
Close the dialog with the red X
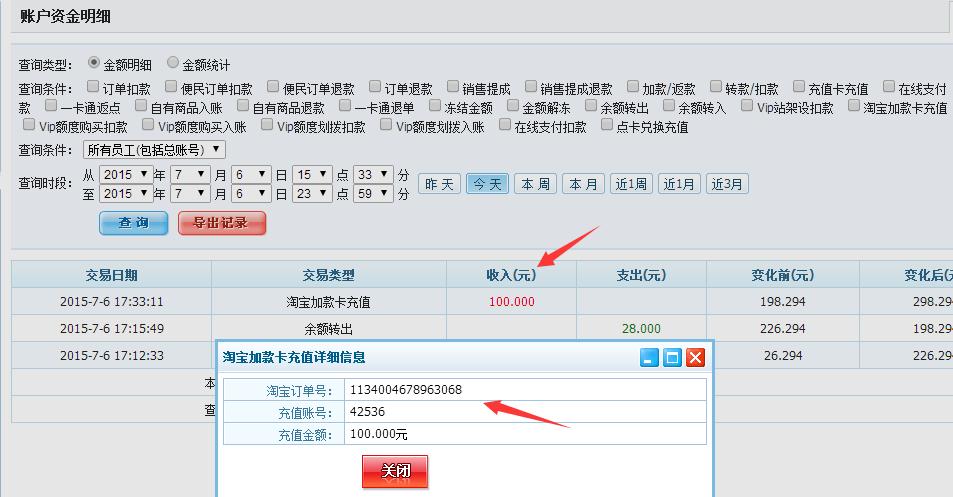tap(695, 357)
